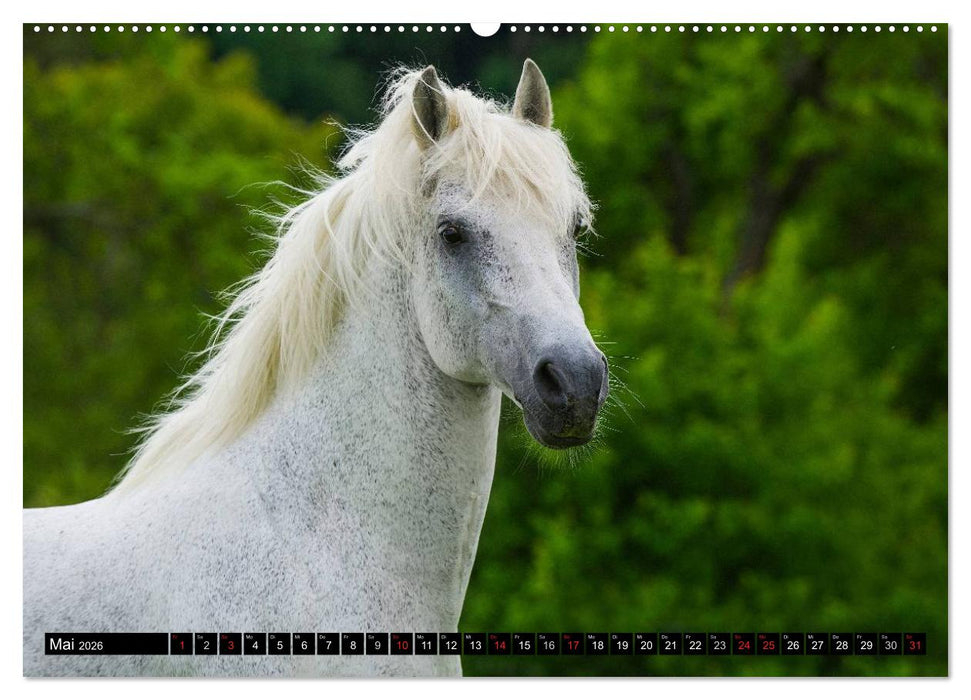Select the holiday date 25
Image resolution: width=971 pixels, height=700 pixels.
771,646
